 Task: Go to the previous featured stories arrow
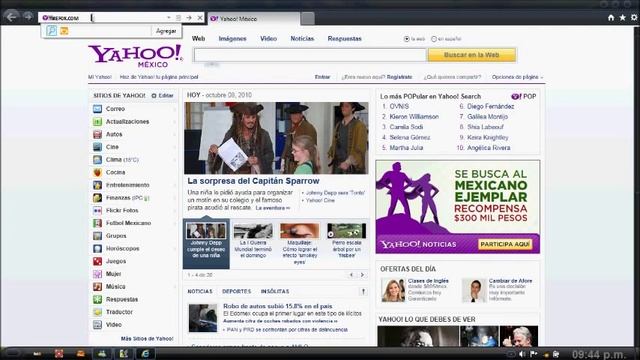coord(351,275)
